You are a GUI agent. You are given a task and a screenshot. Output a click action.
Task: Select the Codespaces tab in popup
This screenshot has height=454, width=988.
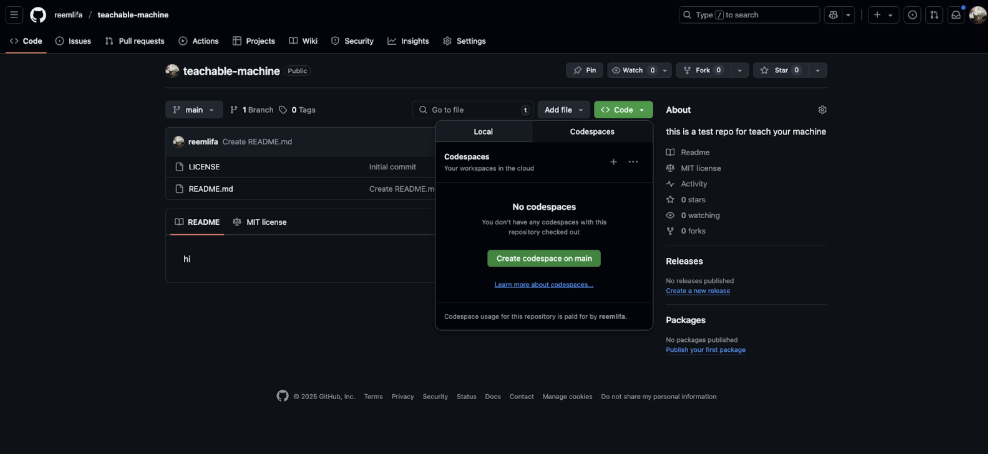click(x=592, y=132)
